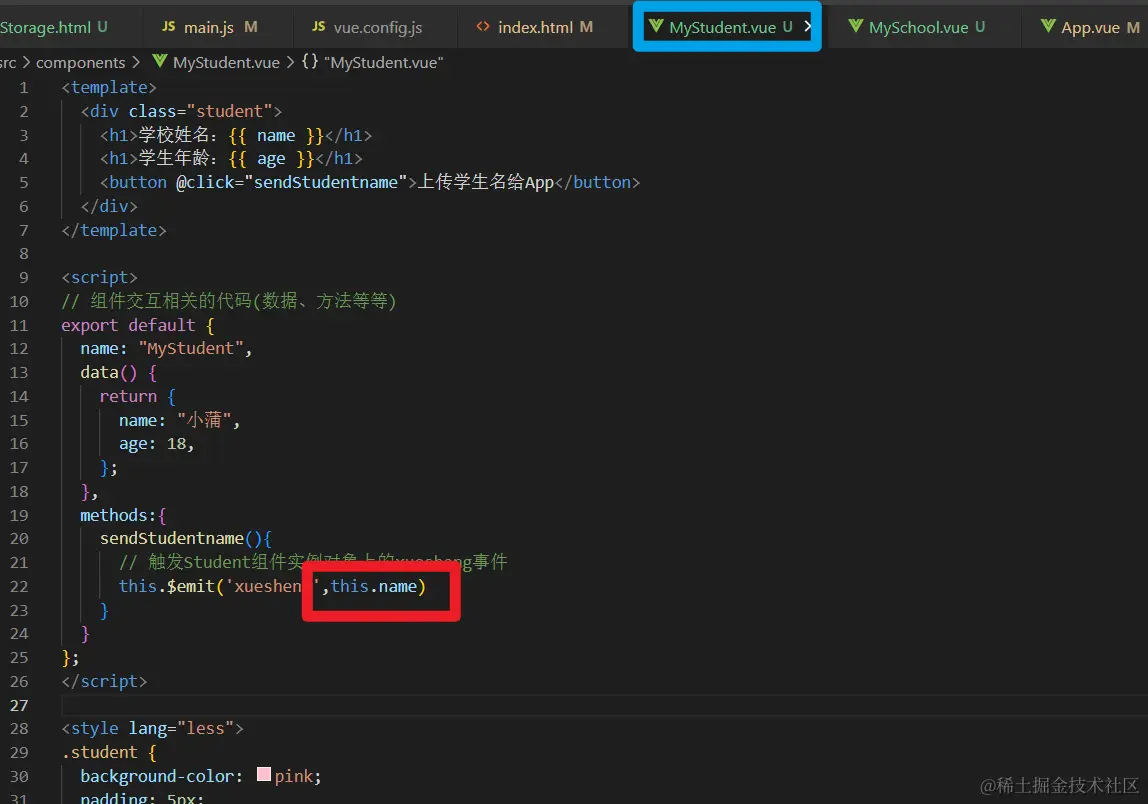Click the opening <template> tag
The image size is (1148, 804).
109,87
